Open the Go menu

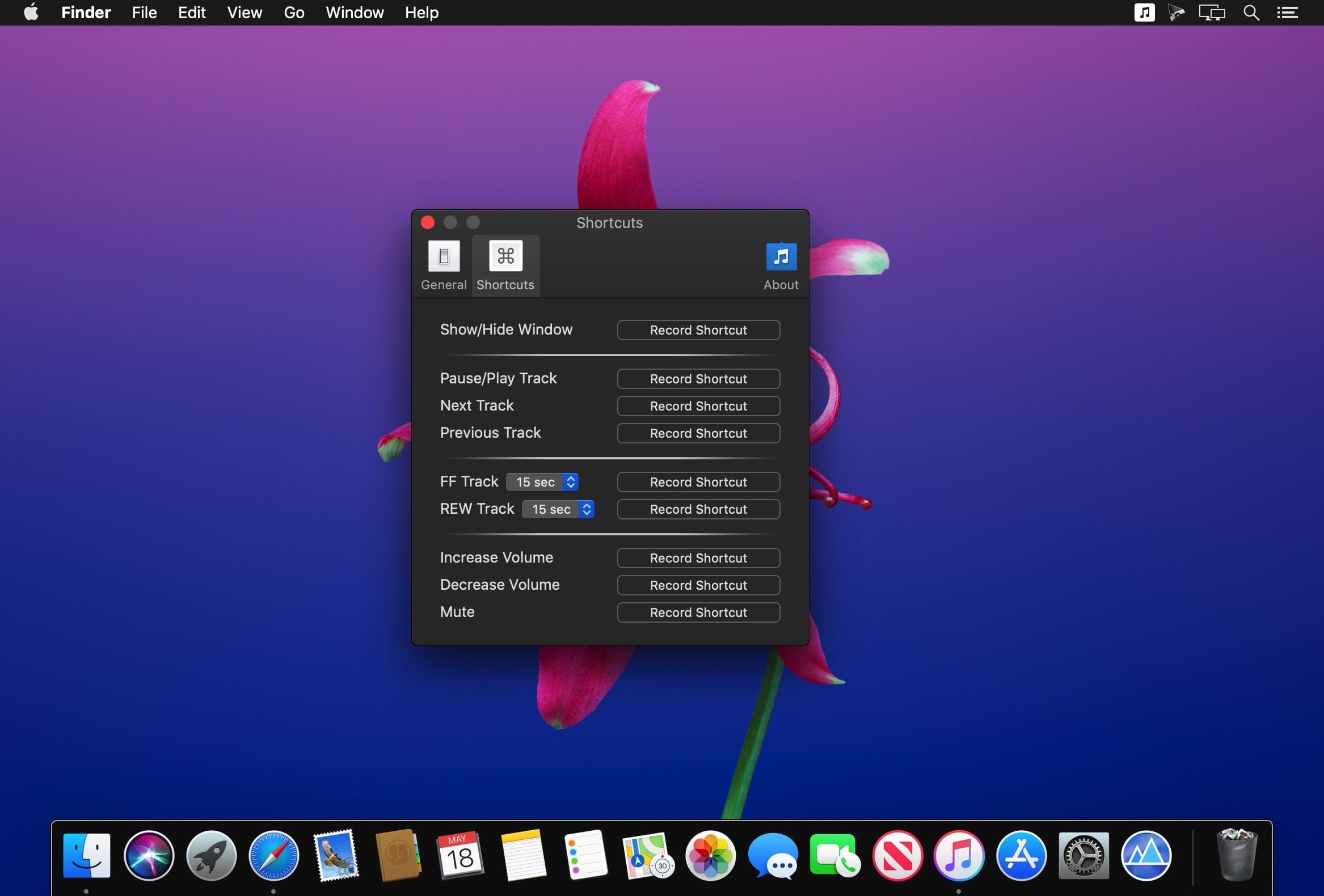coord(294,12)
